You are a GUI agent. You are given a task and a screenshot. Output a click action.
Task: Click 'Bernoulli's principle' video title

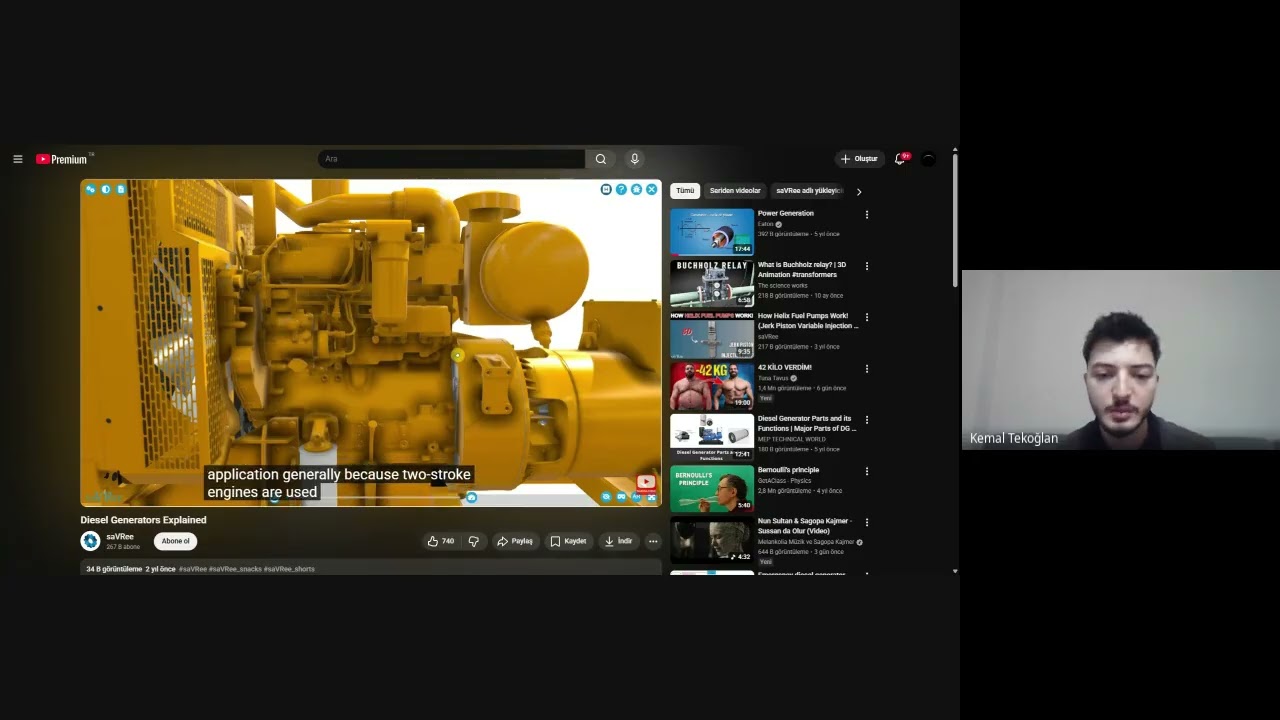coord(789,470)
